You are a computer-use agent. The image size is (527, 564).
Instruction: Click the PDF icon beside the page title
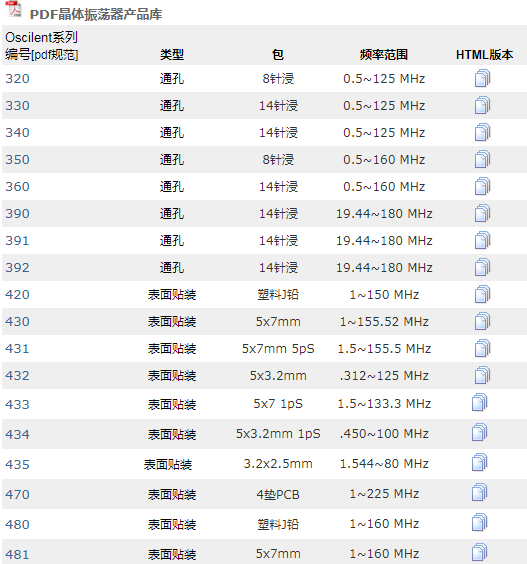[x=14, y=9]
